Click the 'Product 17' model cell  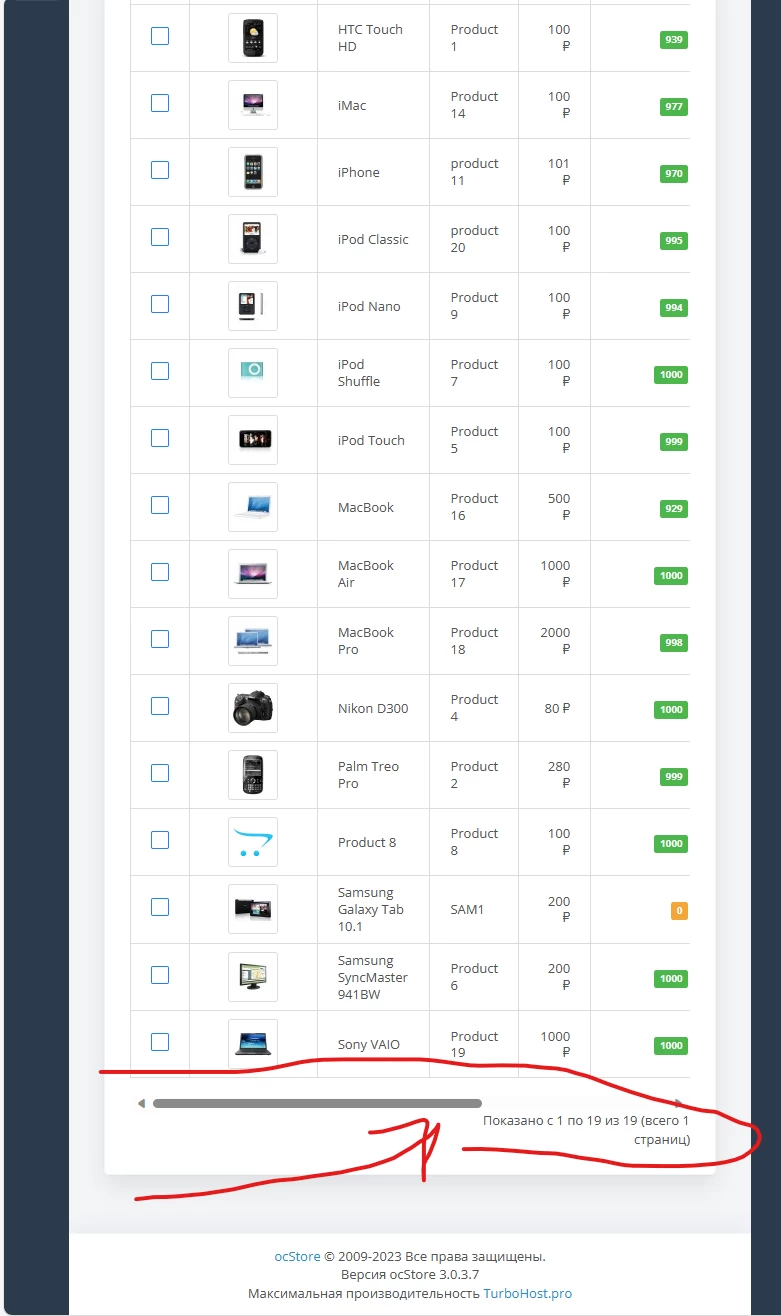474,574
